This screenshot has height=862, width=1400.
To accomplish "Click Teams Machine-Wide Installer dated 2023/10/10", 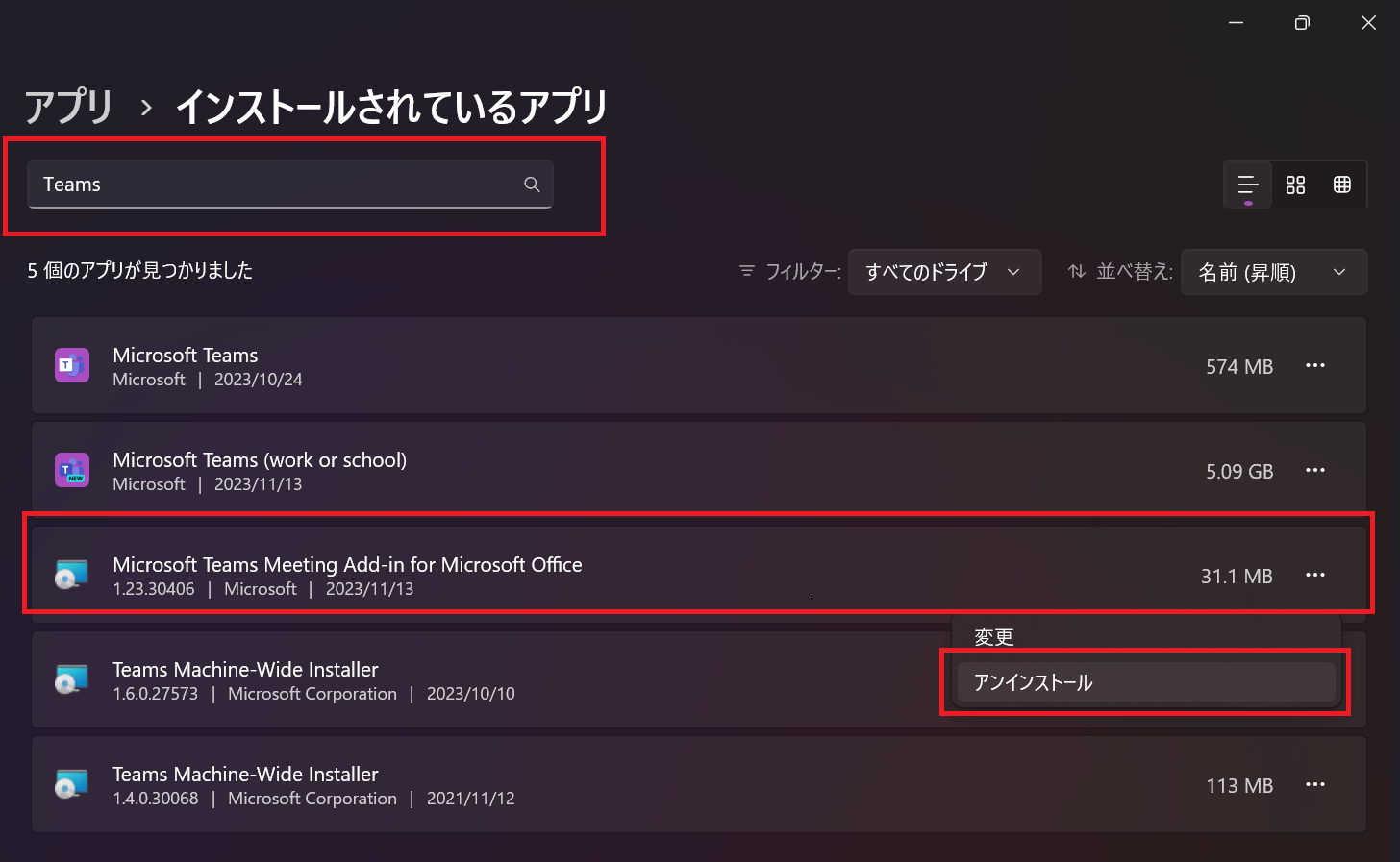I will pos(245,670).
